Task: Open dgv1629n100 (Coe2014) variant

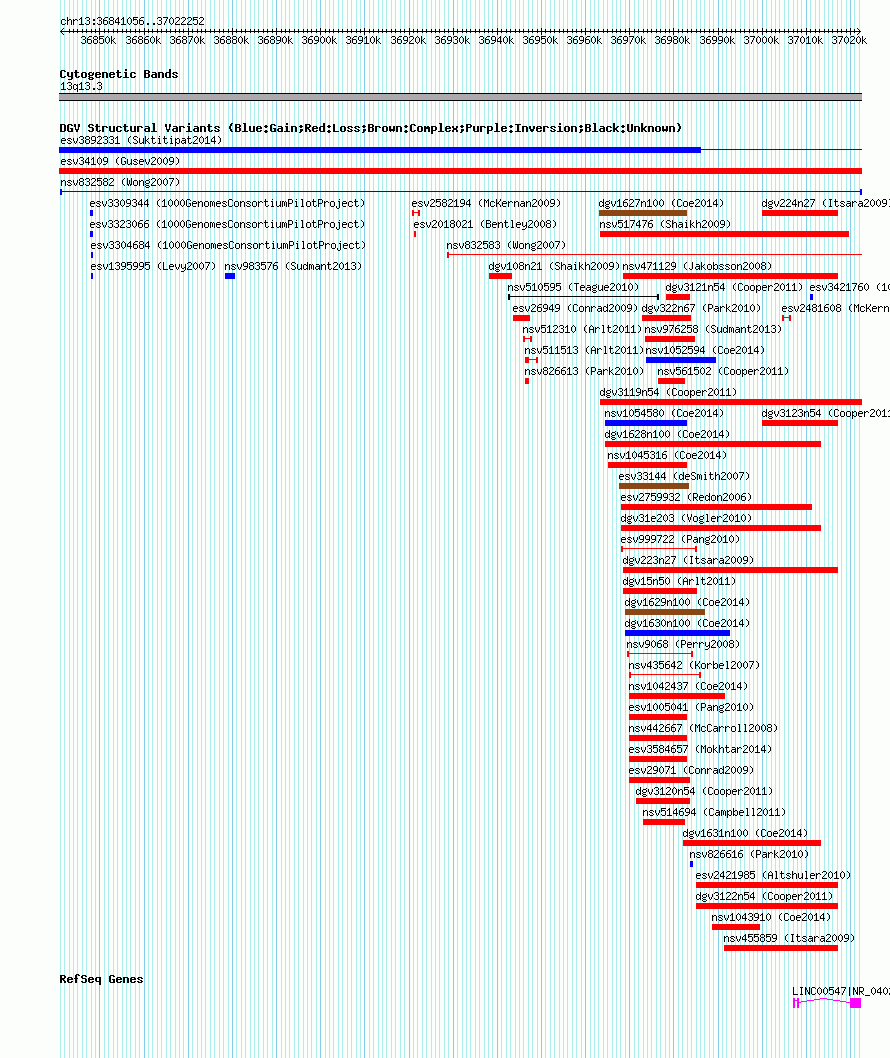Action: 687,602
